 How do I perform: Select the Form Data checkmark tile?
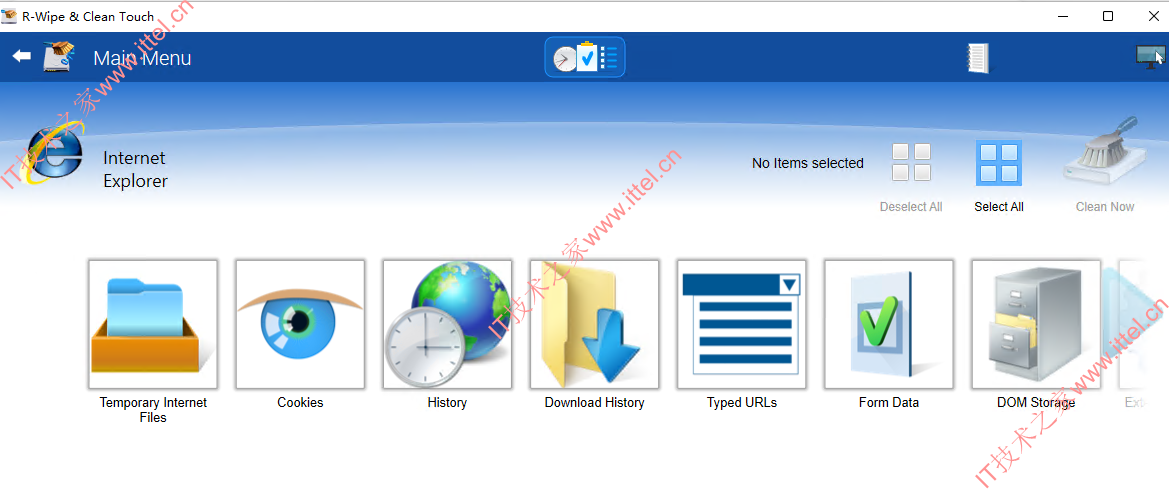point(889,324)
